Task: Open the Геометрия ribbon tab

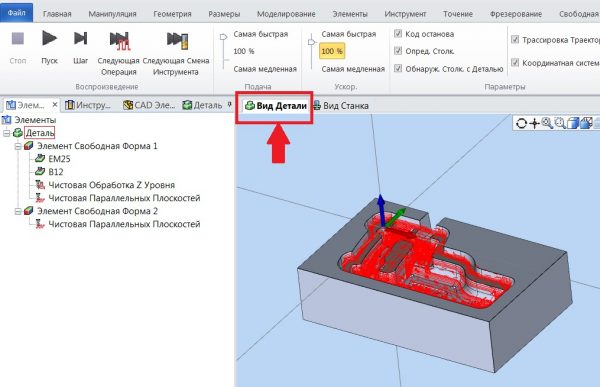Action: click(172, 14)
